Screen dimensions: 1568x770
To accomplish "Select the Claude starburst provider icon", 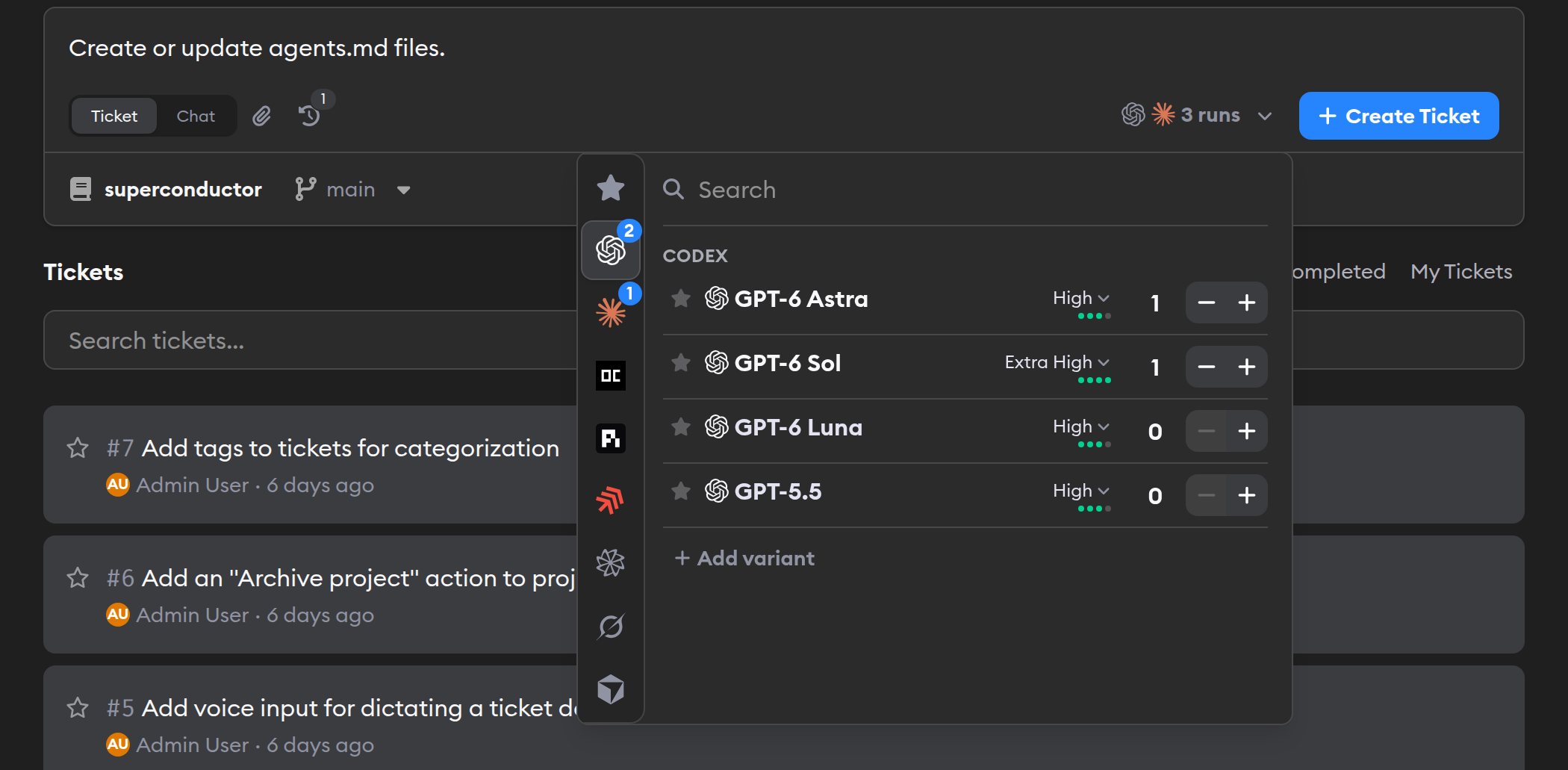I will pyautogui.click(x=611, y=312).
